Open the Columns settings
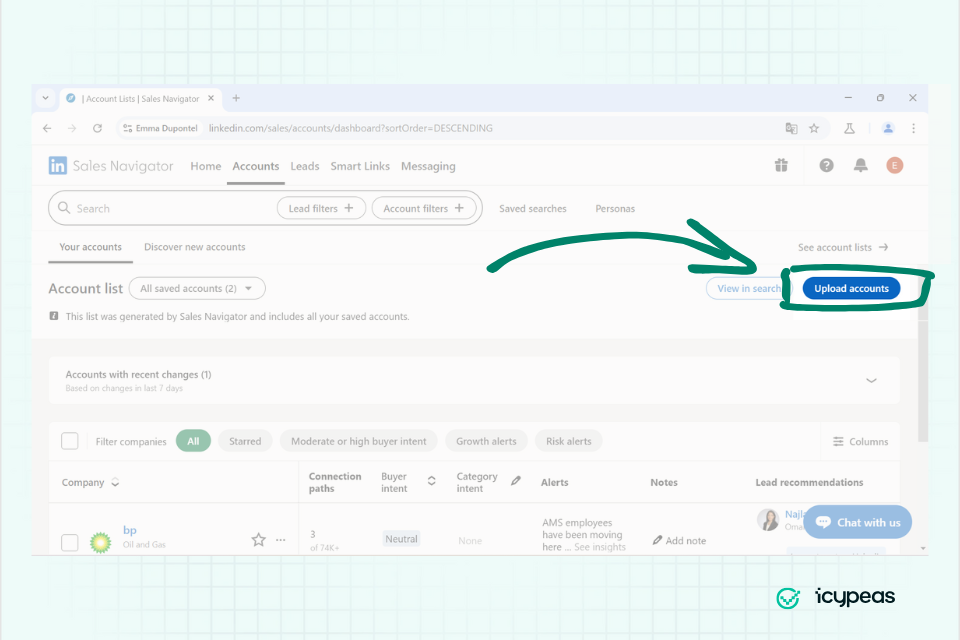 860,442
